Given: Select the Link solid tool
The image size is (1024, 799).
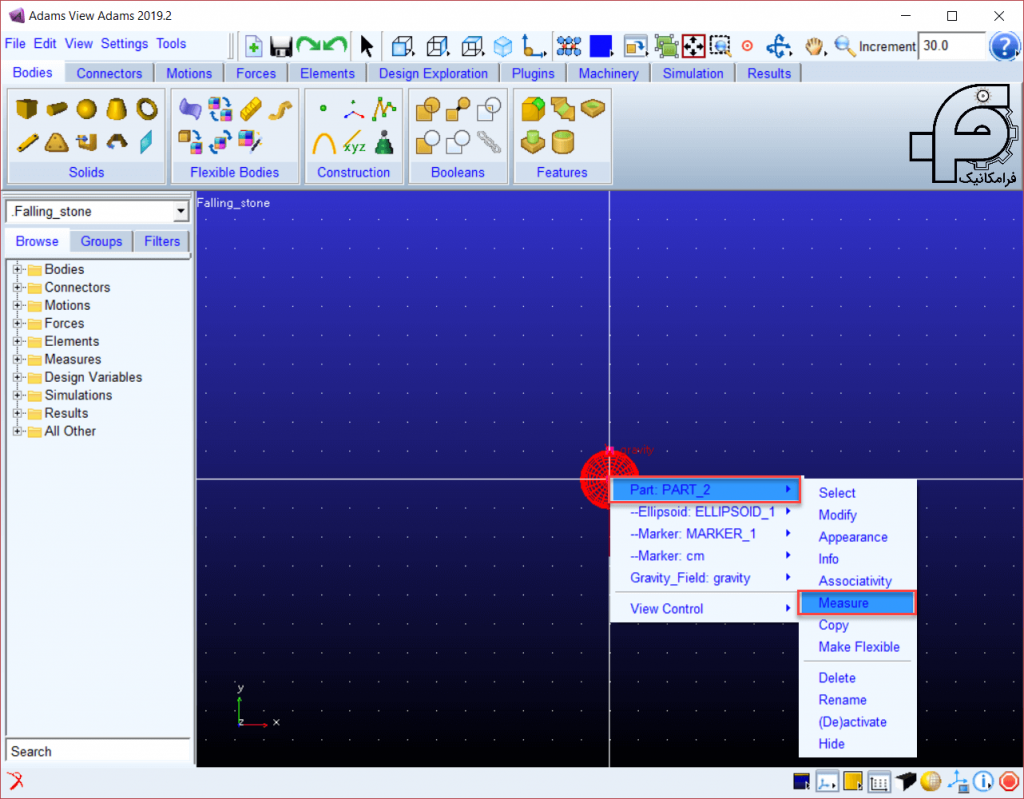Looking at the screenshot, I should (x=27, y=142).
